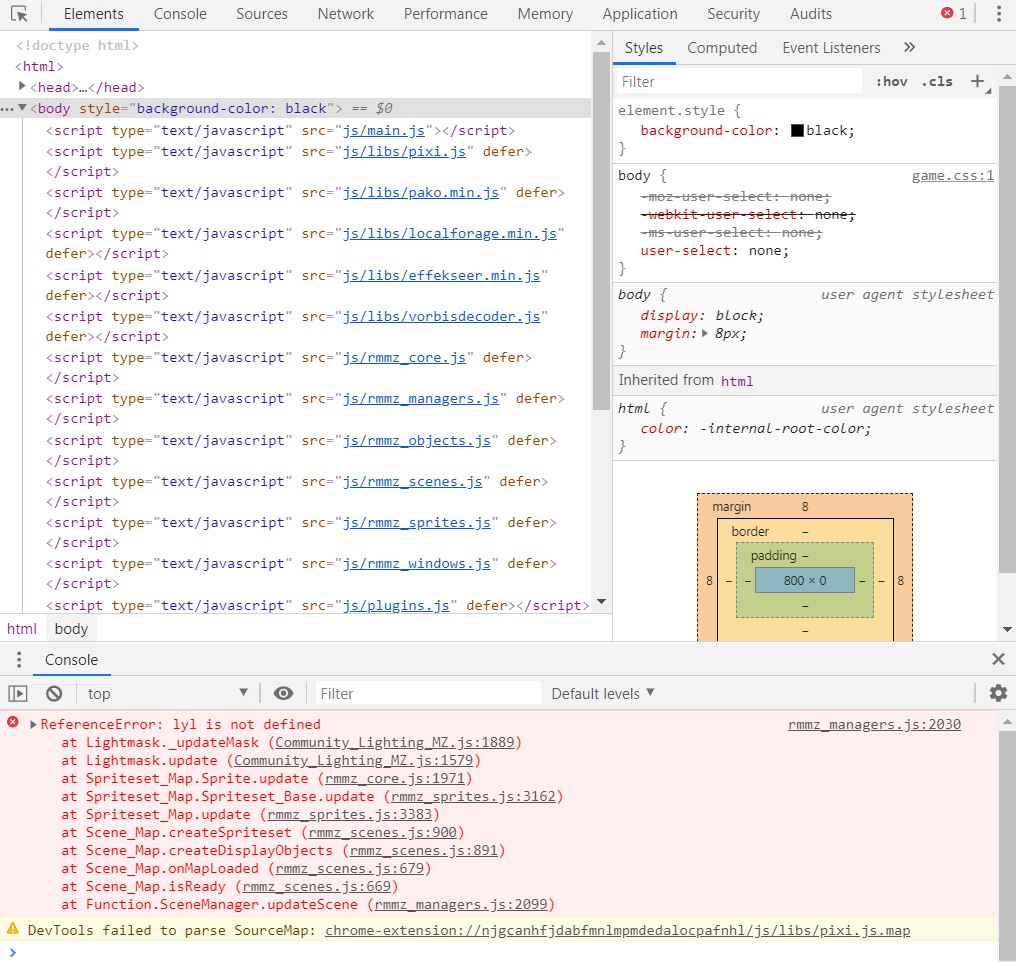Open the js/libs/pixi.js script link
This screenshot has height=962, width=1016.
[x=404, y=151]
